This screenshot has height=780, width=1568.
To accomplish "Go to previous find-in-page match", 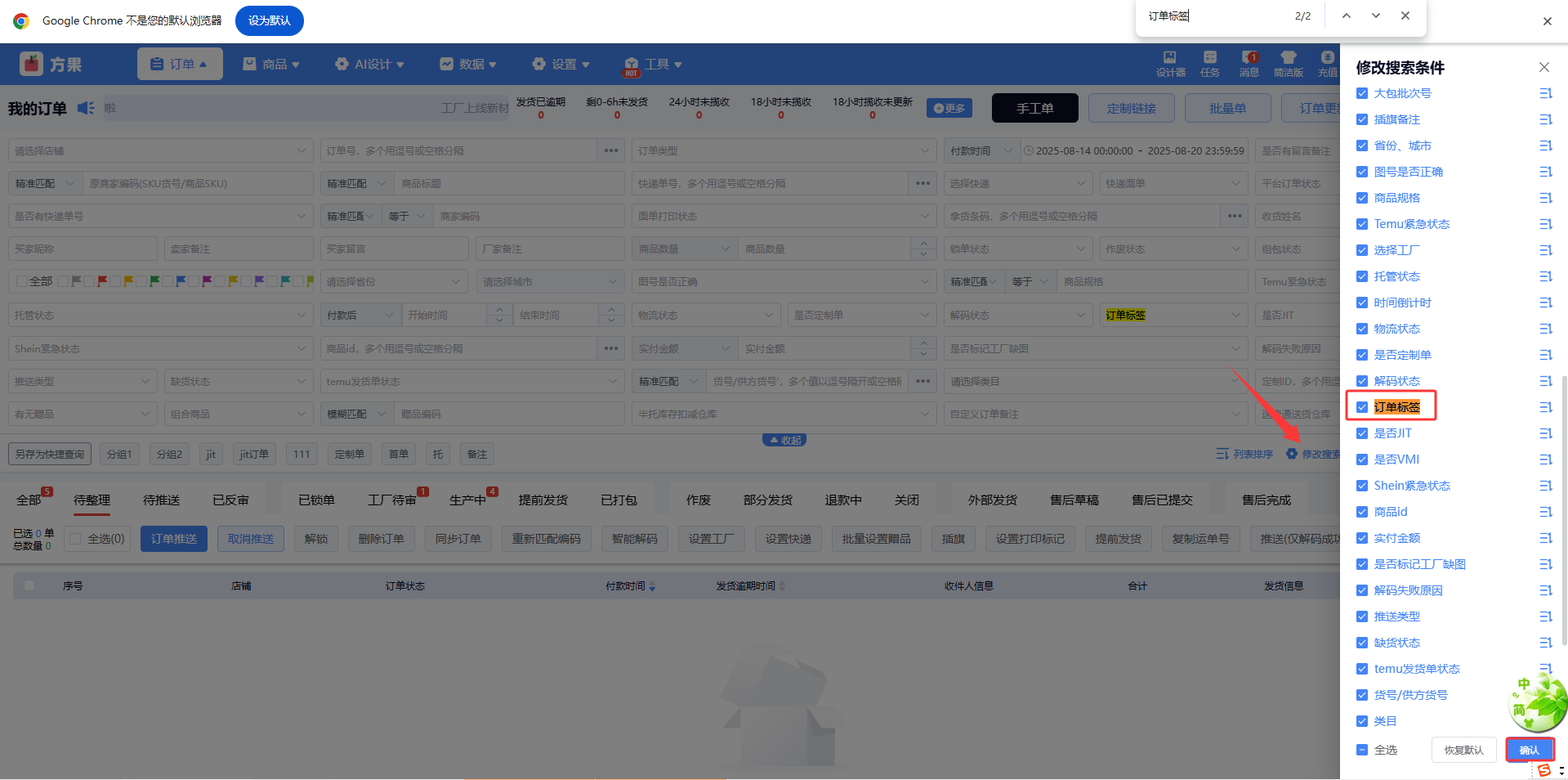I will [1347, 16].
